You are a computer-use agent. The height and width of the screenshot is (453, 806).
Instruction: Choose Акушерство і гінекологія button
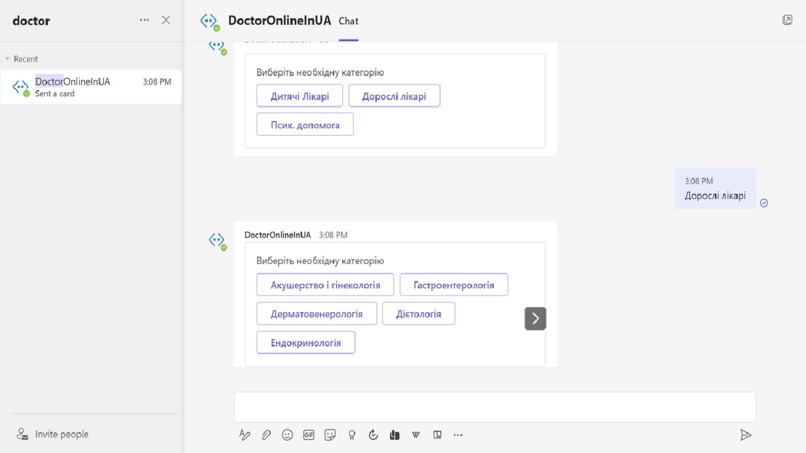(325, 285)
